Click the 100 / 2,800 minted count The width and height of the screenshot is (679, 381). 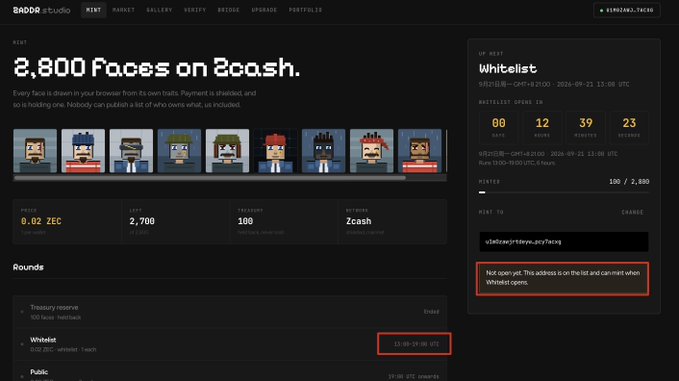tap(629, 182)
